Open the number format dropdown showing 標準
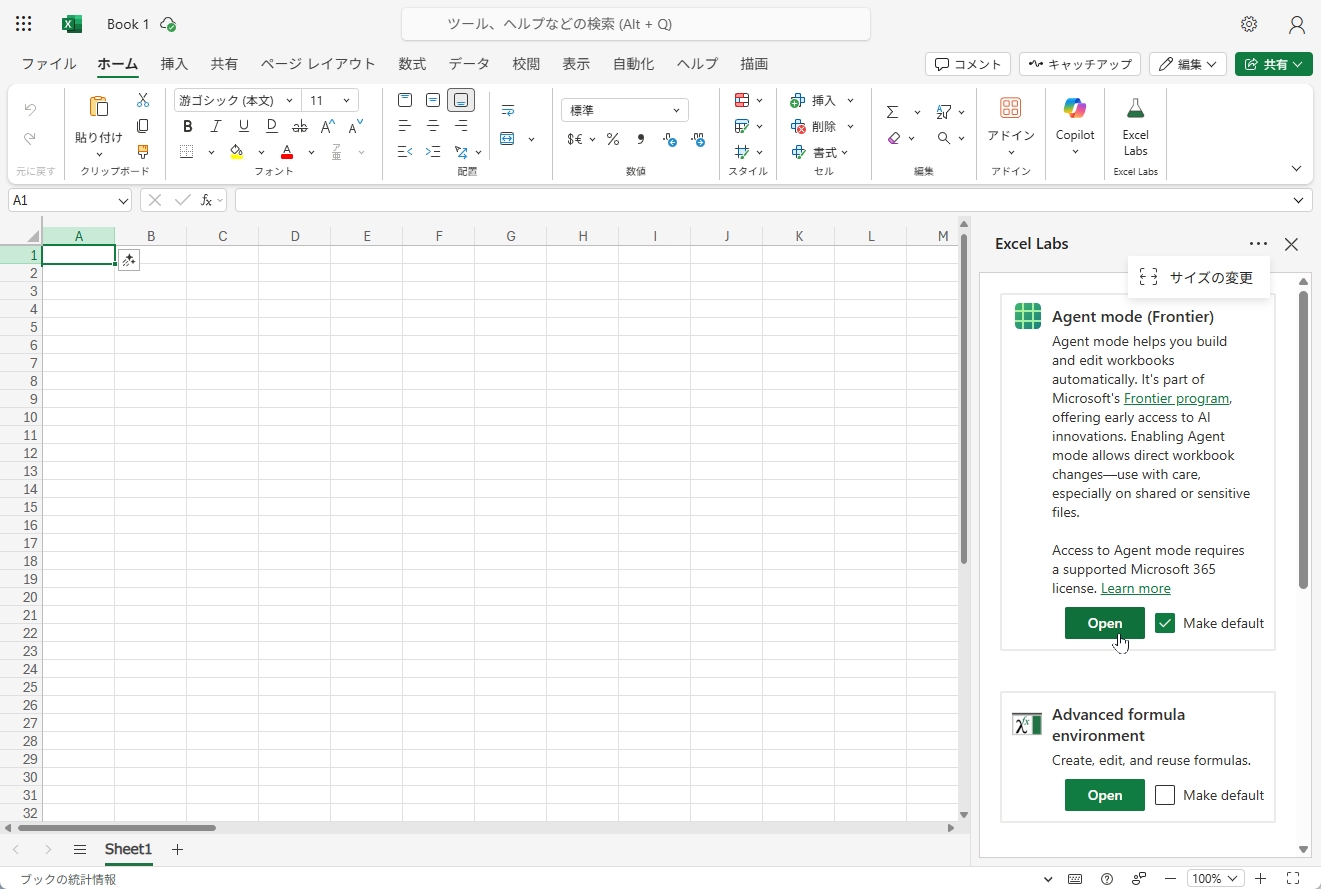Viewport: 1321px width, 889px height. coord(624,110)
